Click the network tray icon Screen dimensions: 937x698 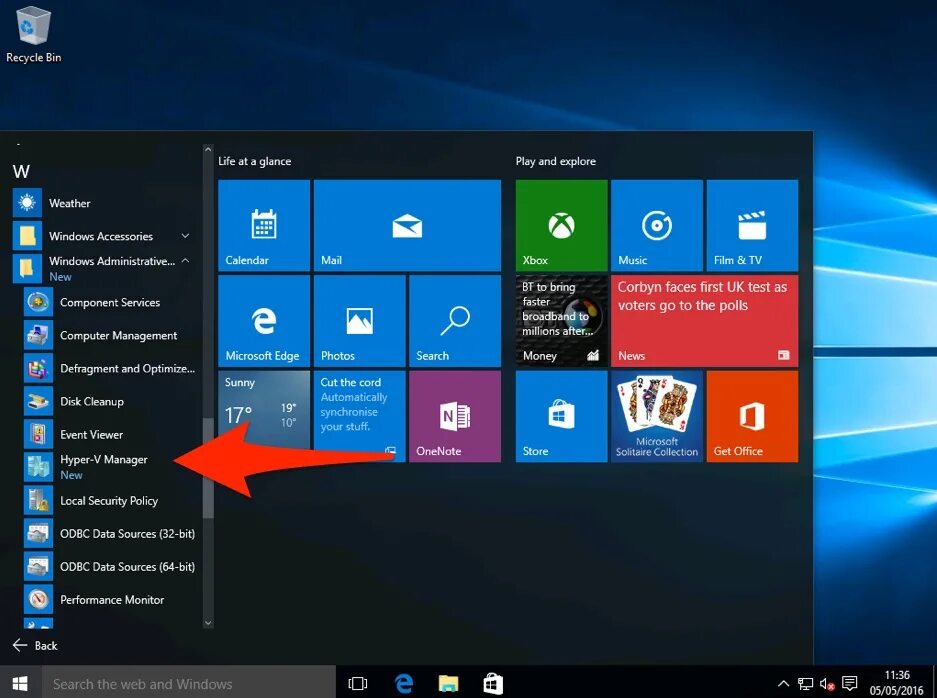(806, 684)
